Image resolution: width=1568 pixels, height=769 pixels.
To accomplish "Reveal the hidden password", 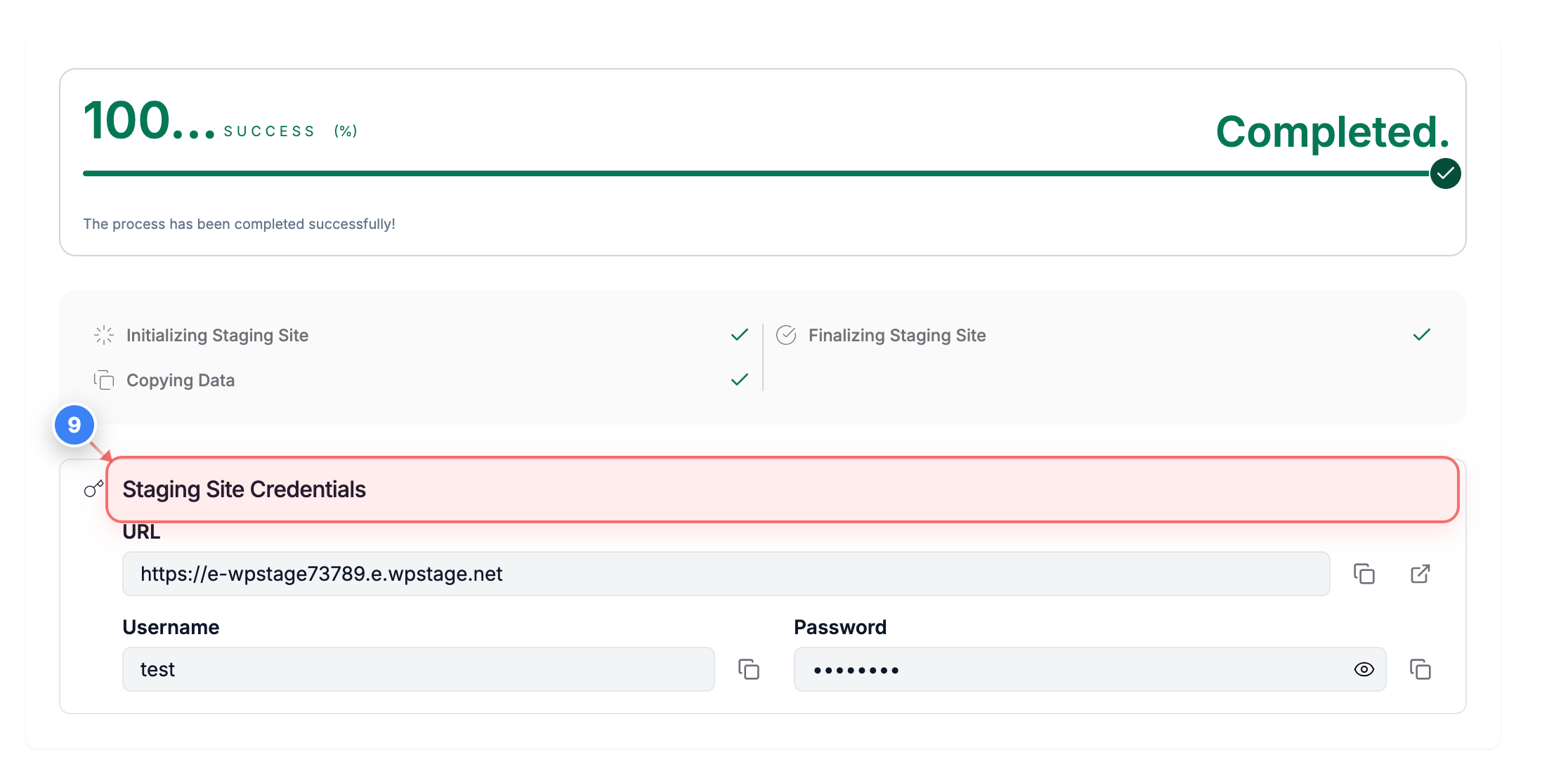I will click(x=1364, y=670).
